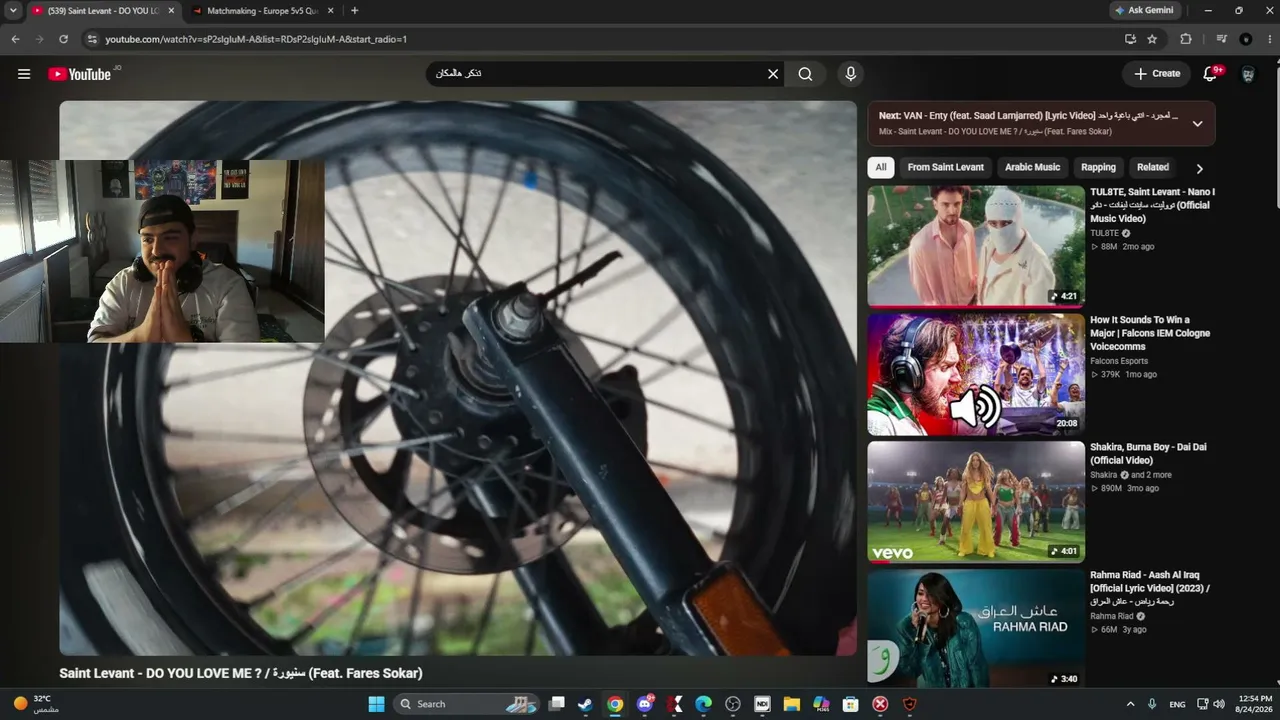Open the 'How It Sounds To Win a Major' title
Screen dimensions: 1280x720
point(1150,334)
